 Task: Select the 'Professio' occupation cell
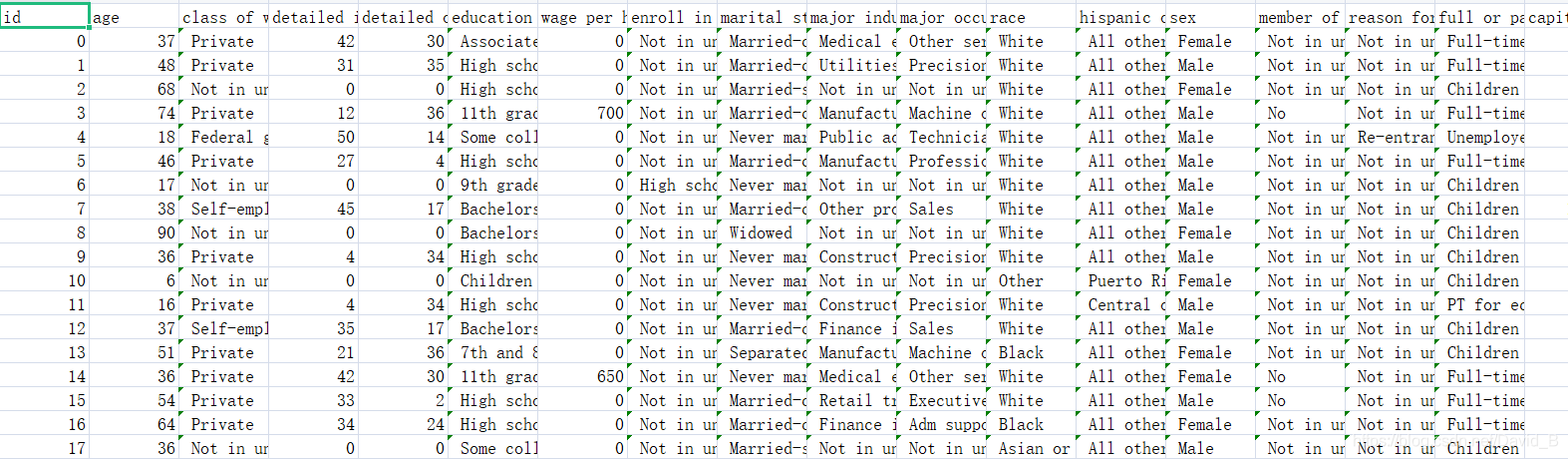tap(942, 161)
